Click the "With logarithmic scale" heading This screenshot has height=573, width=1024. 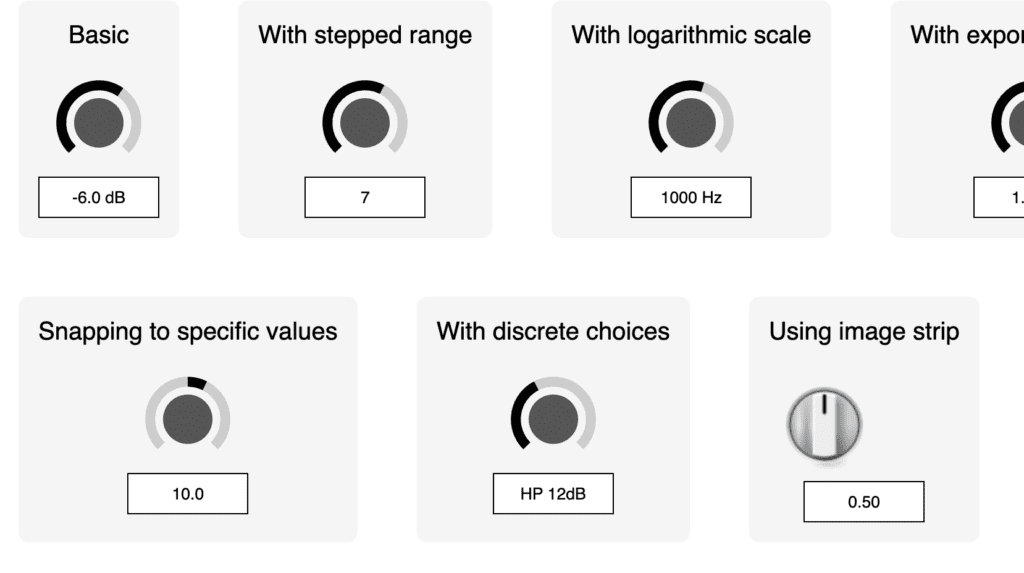[691, 35]
